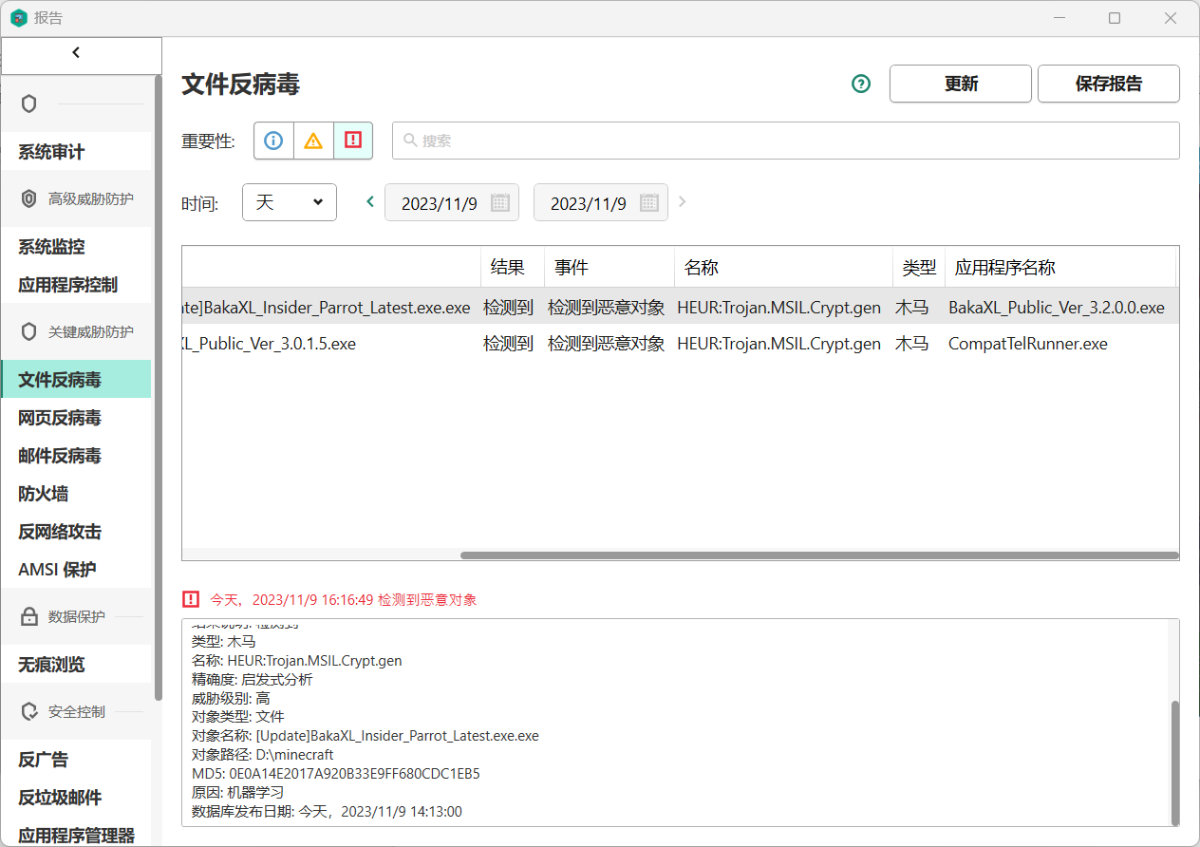Click the 更新 button
Screen dimensions: 1200x847
960,84
